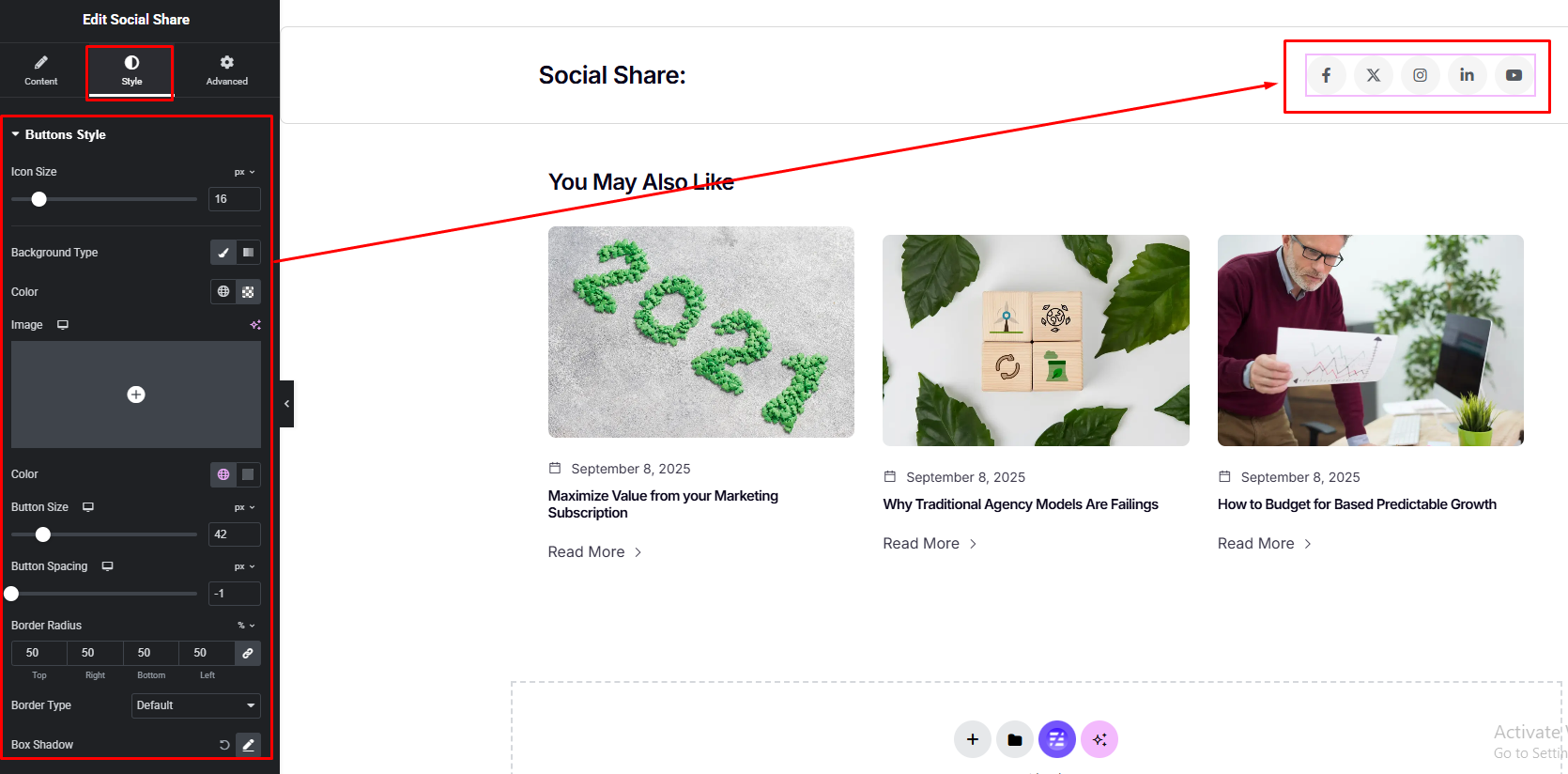Screen dimensions: 1568x774
Task: Click the Instagram share icon
Action: pyautogui.click(x=1420, y=75)
